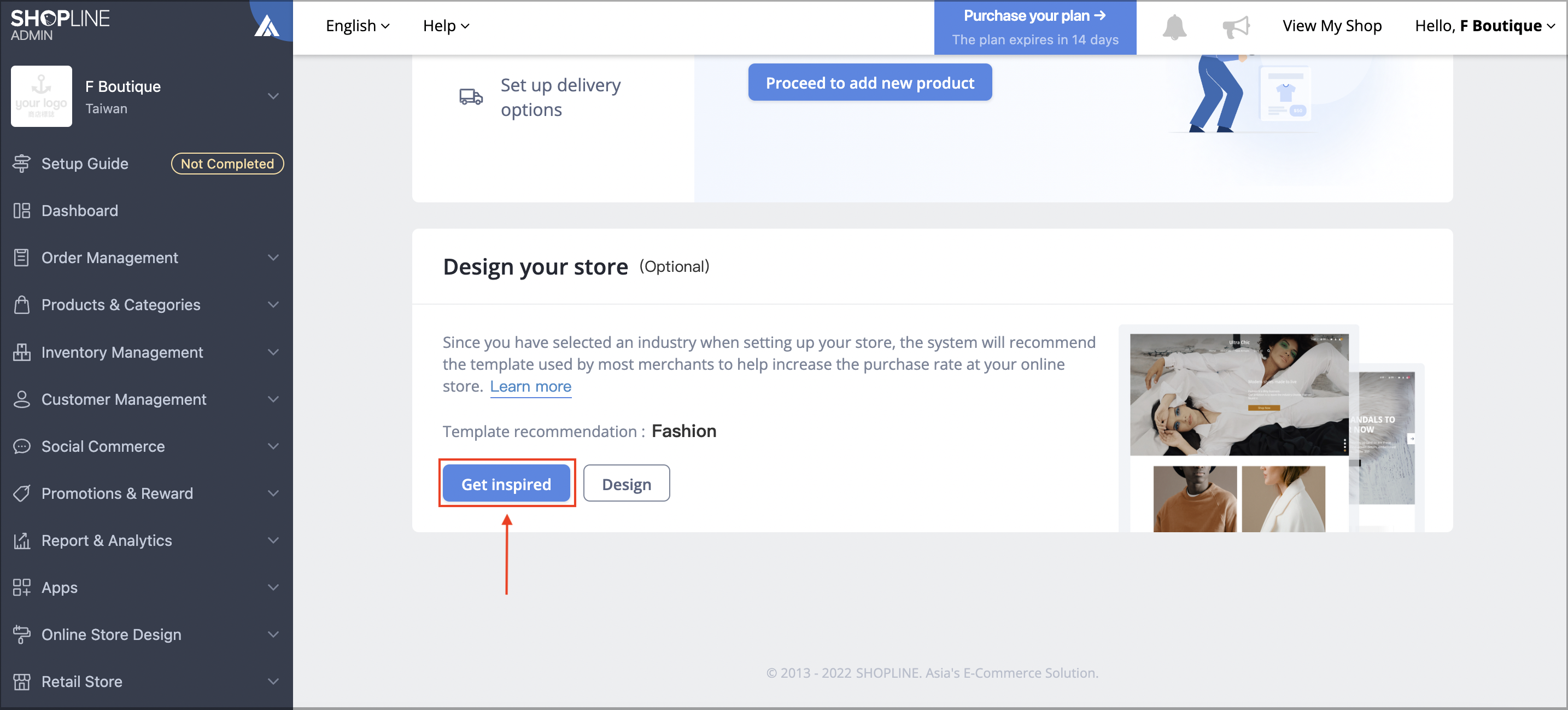Click the Social Commerce chat bubble icon

(22, 446)
